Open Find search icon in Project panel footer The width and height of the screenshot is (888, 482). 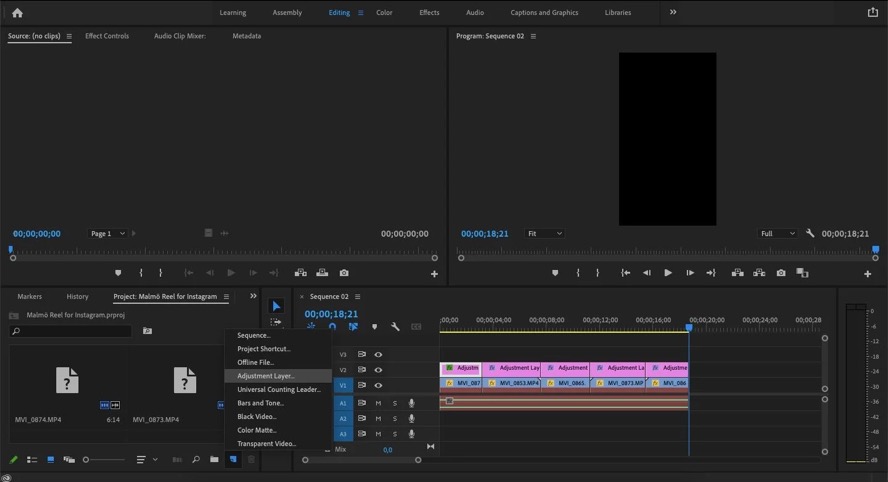tap(196, 459)
